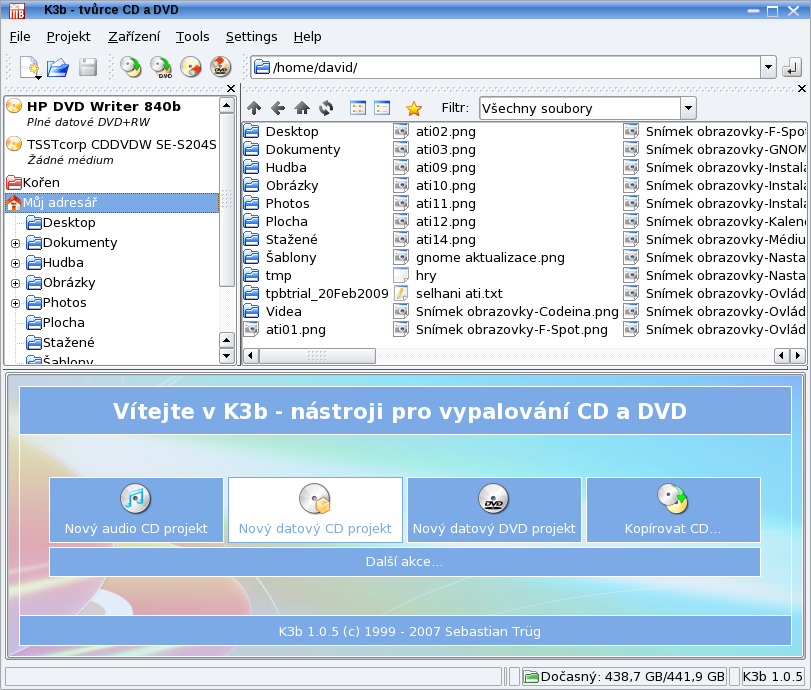Close the folder tree panel
Image resolution: width=811 pixels, height=690 pixels.
[231, 88]
